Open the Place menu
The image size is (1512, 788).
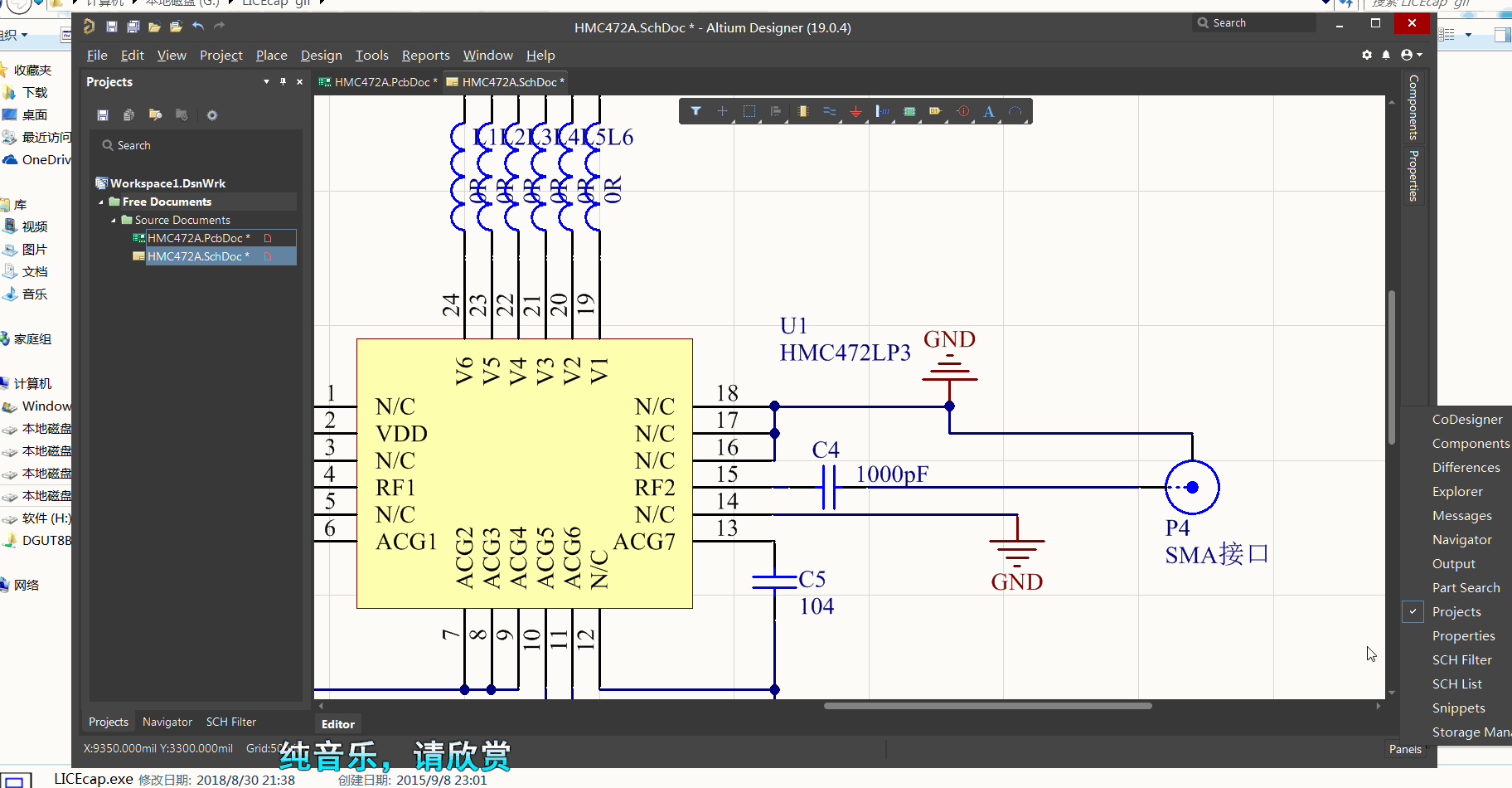271,55
